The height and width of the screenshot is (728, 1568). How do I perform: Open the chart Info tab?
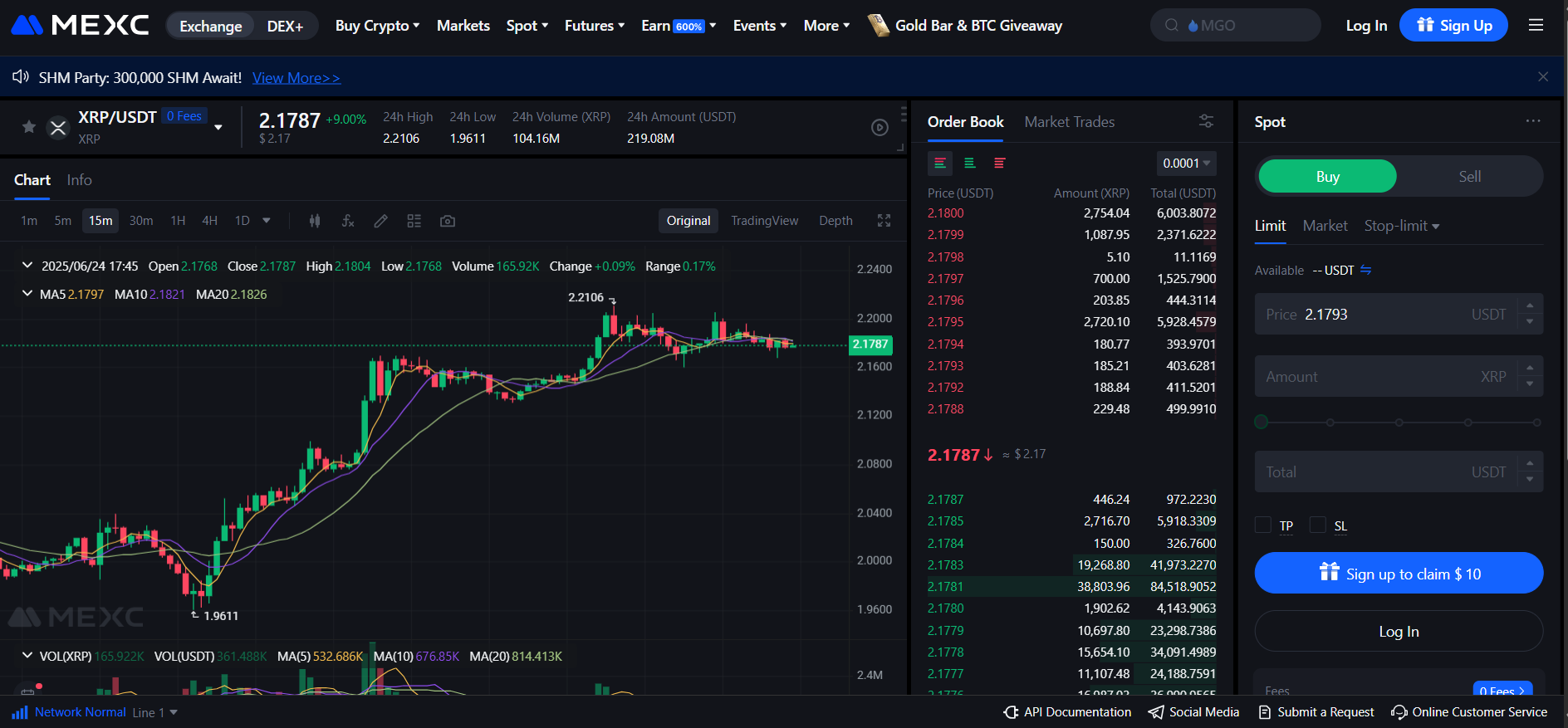pyautogui.click(x=80, y=180)
